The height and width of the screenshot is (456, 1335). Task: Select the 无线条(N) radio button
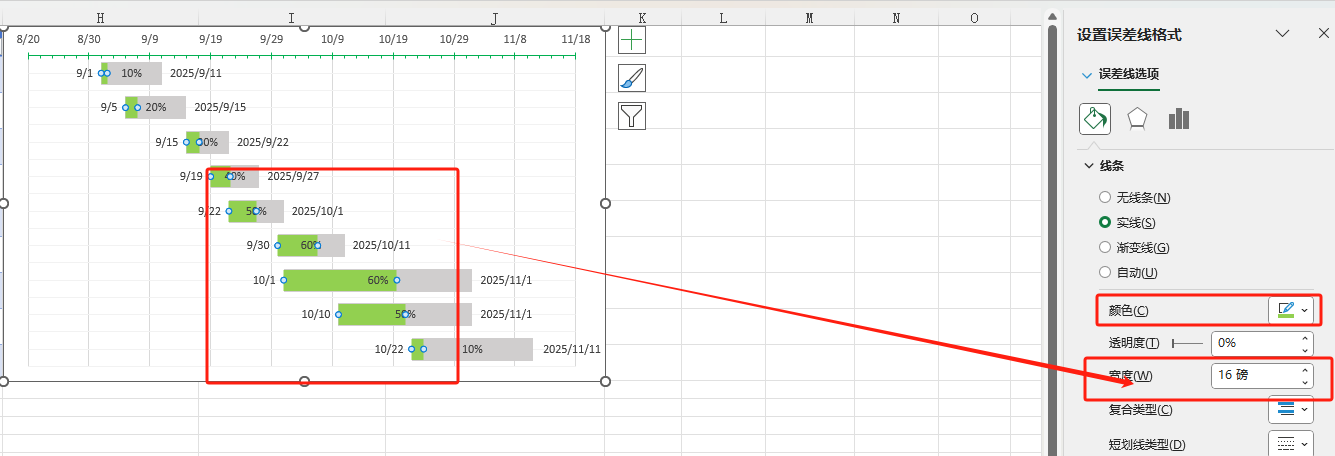tap(1105, 198)
